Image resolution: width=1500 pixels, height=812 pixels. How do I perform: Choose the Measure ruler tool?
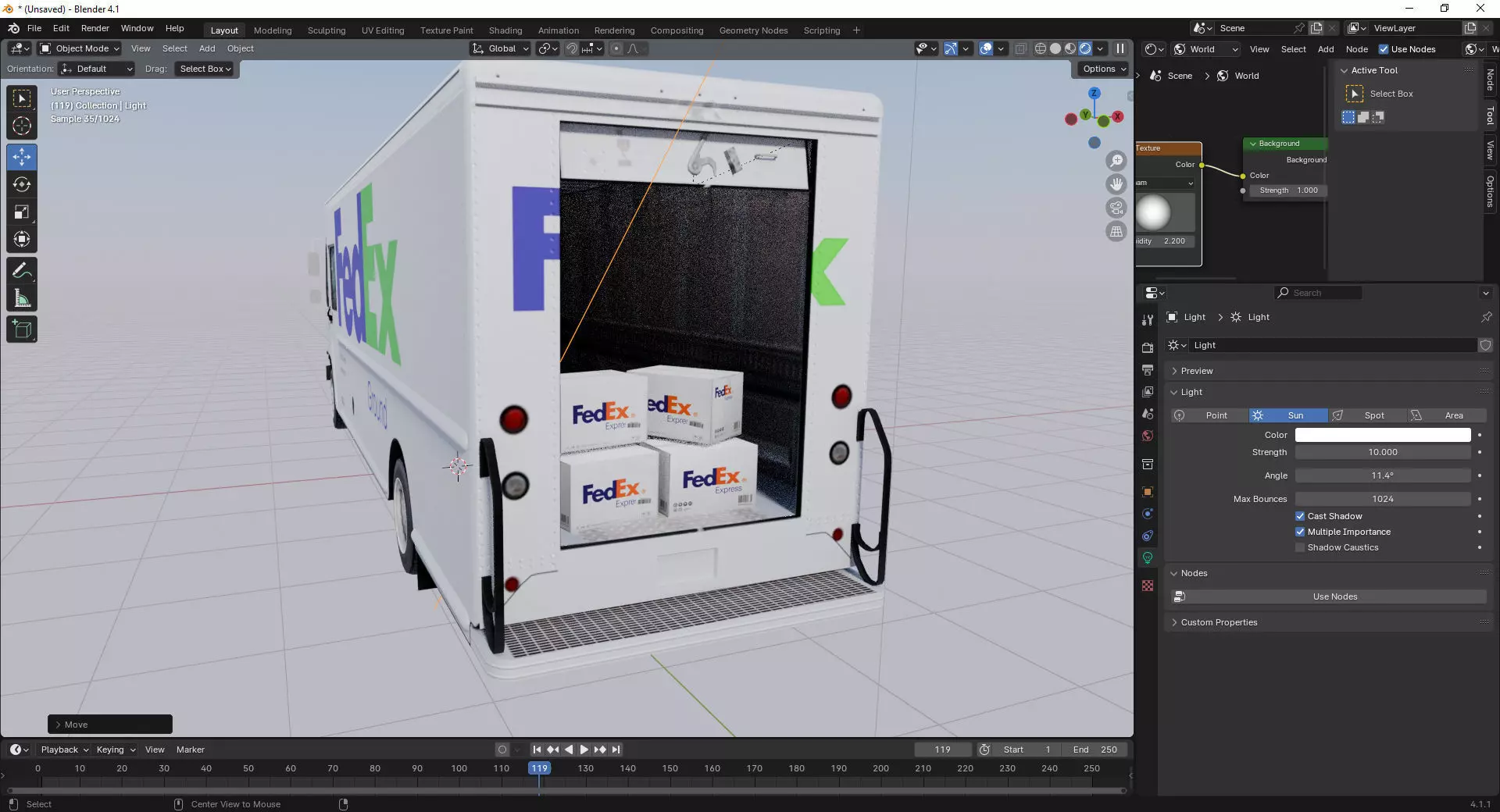22,298
